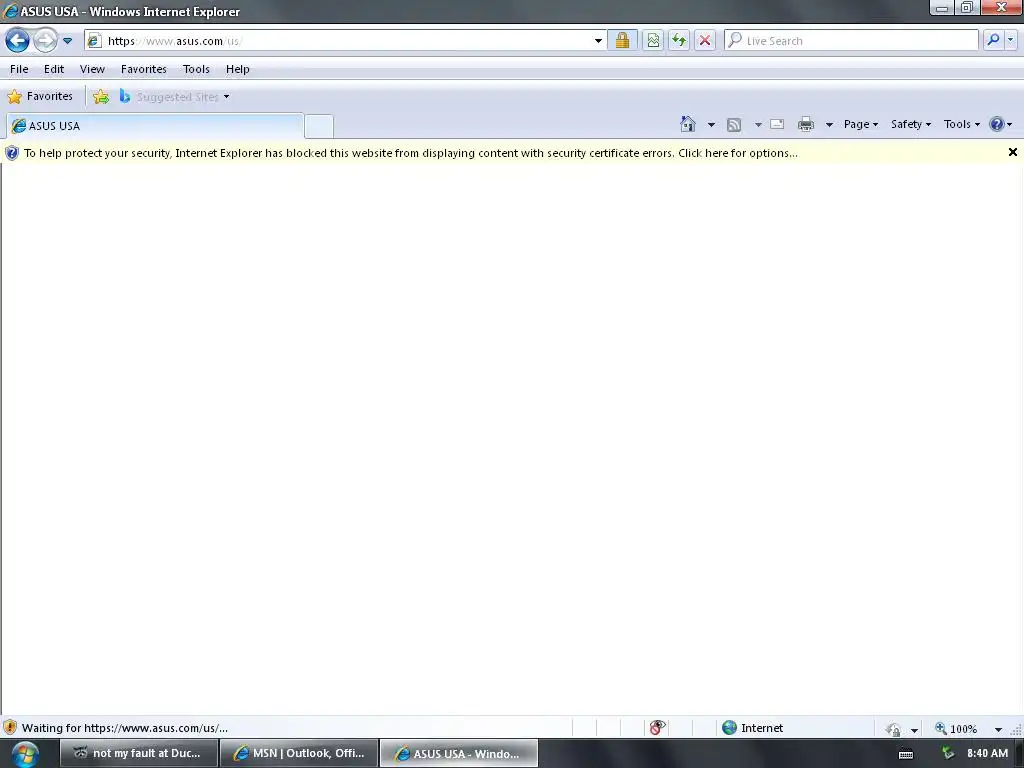Expand the address bar autocomplete dropdown
Viewport: 1024px width, 768px height.
(598, 40)
